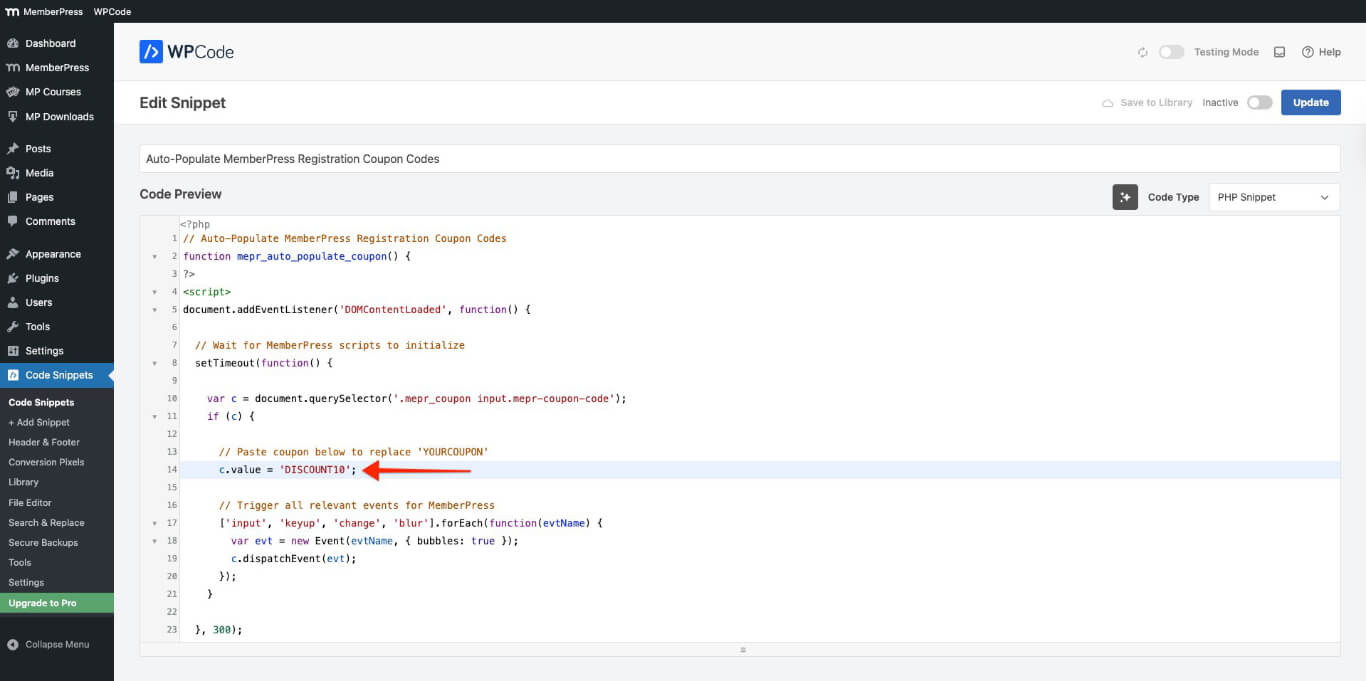Select Conversion Pixels in the sidebar
This screenshot has height=681, width=1366.
coord(47,462)
